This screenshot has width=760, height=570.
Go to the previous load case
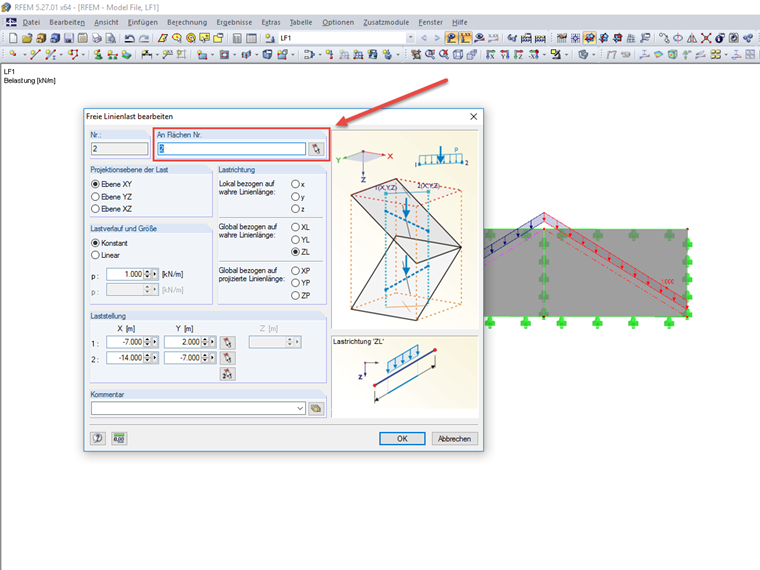[x=424, y=38]
